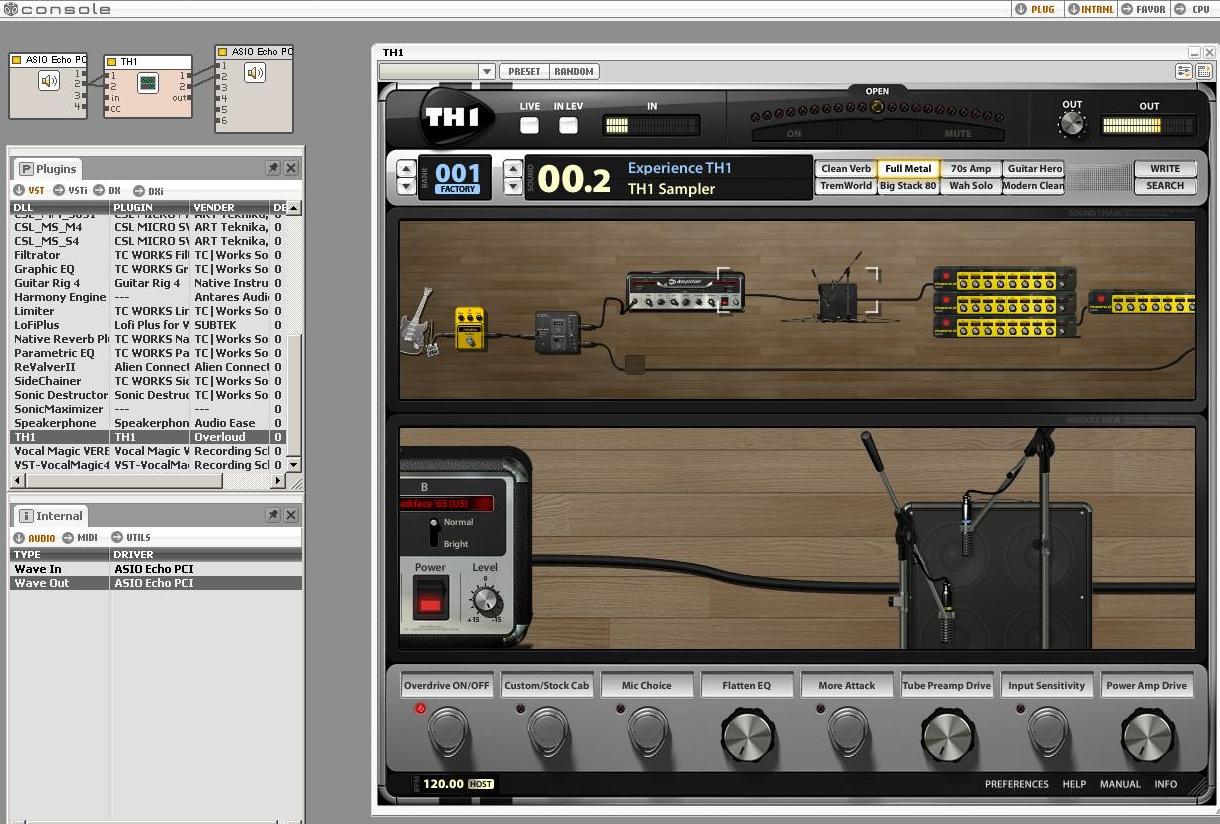Select the cabinet and microphone module in the sound chain

coord(838,295)
